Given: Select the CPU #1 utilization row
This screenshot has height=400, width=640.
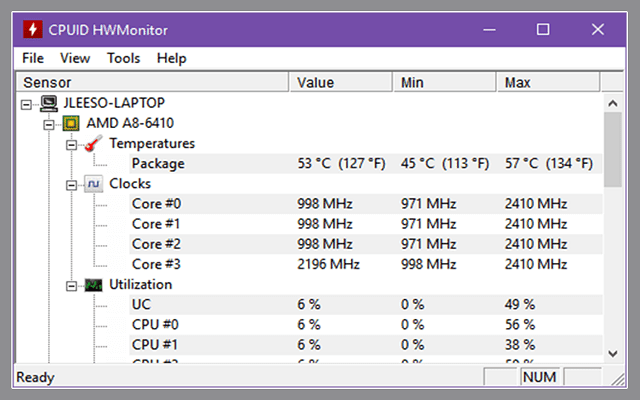Looking at the screenshot, I should pos(365,345).
